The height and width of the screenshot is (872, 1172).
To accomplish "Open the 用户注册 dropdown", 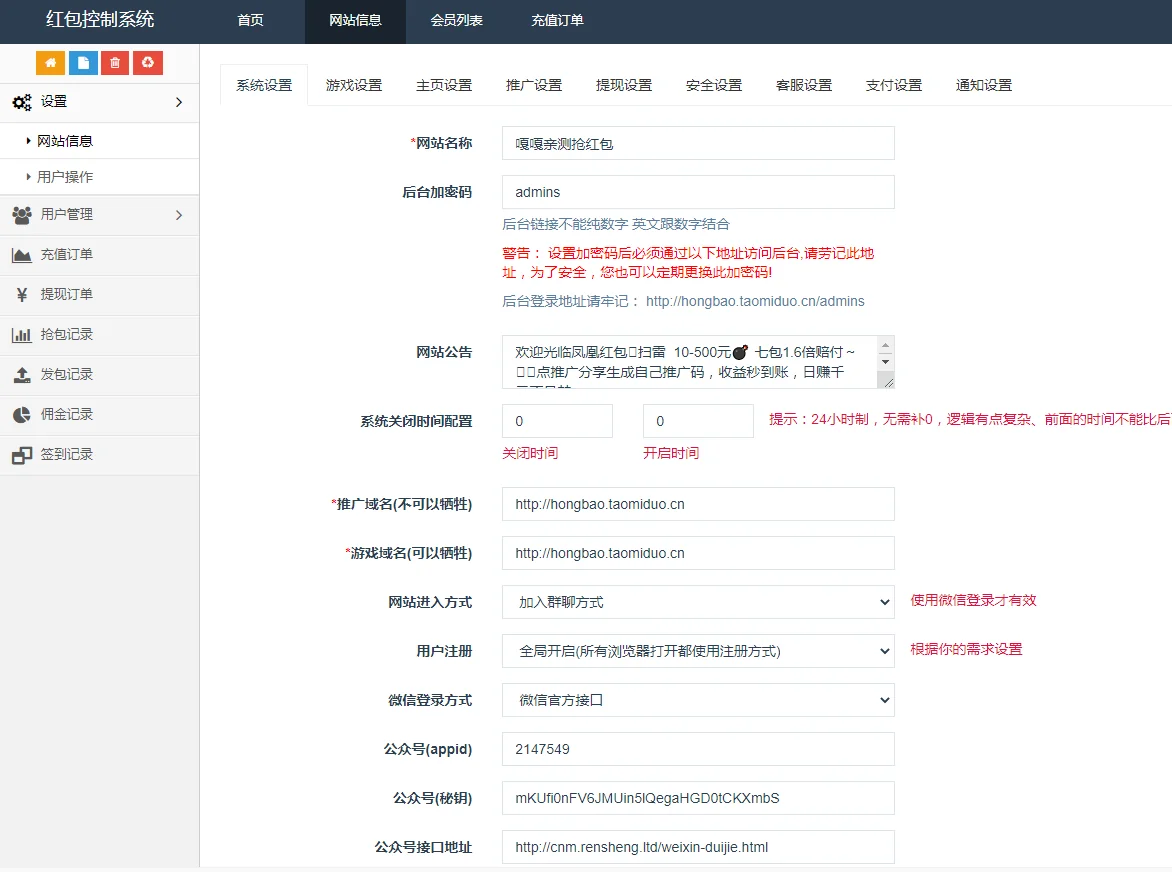I will tap(697, 651).
